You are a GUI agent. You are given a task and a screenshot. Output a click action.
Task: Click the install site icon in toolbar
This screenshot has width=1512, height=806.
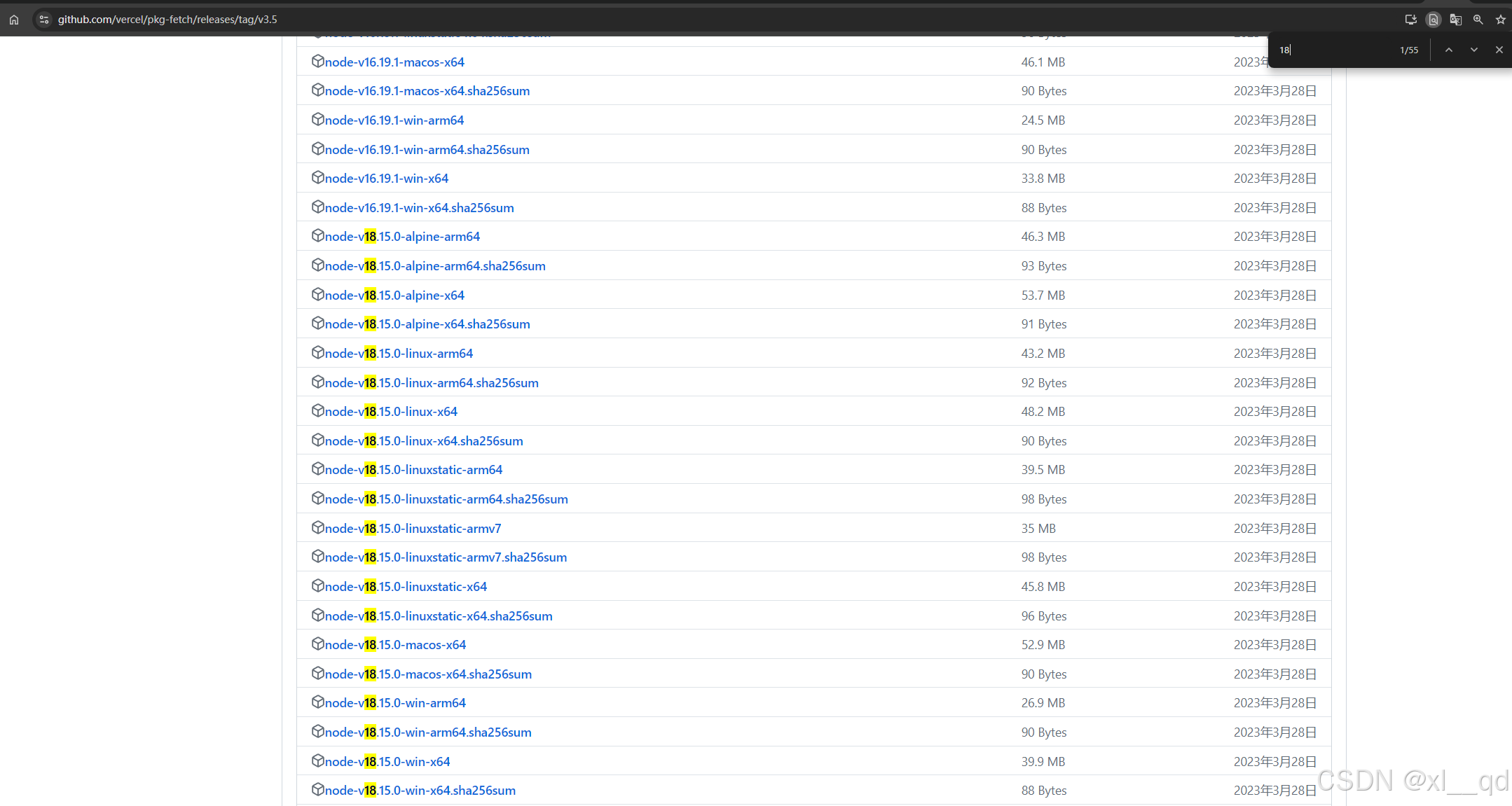click(1410, 19)
